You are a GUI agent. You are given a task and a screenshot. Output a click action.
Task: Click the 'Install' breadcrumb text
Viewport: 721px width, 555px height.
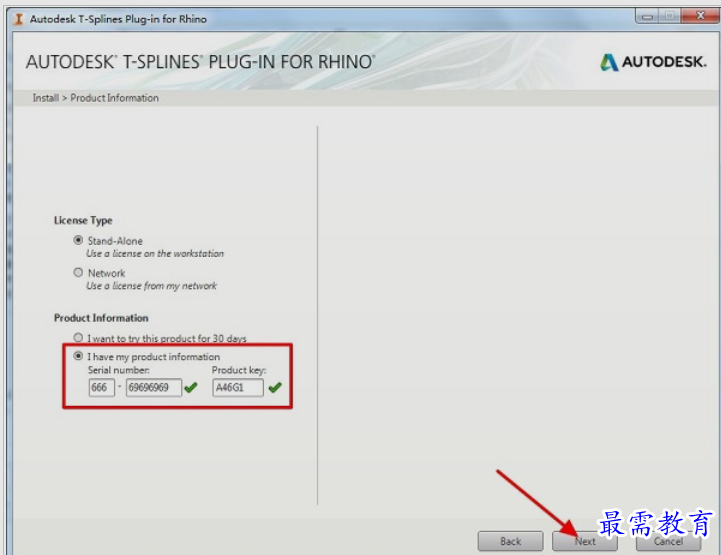tap(46, 98)
